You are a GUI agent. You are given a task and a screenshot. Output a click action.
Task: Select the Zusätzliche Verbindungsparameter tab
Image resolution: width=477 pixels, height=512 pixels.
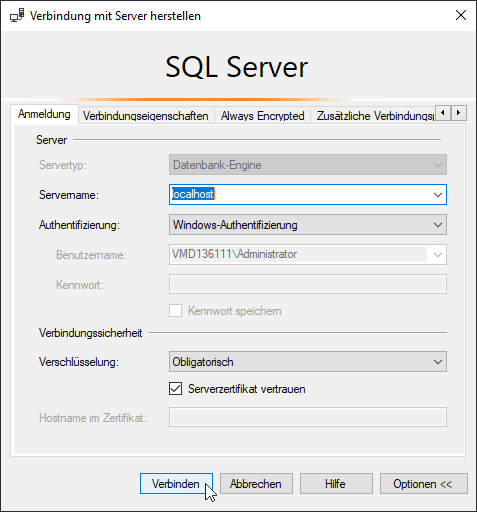pos(373,116)
